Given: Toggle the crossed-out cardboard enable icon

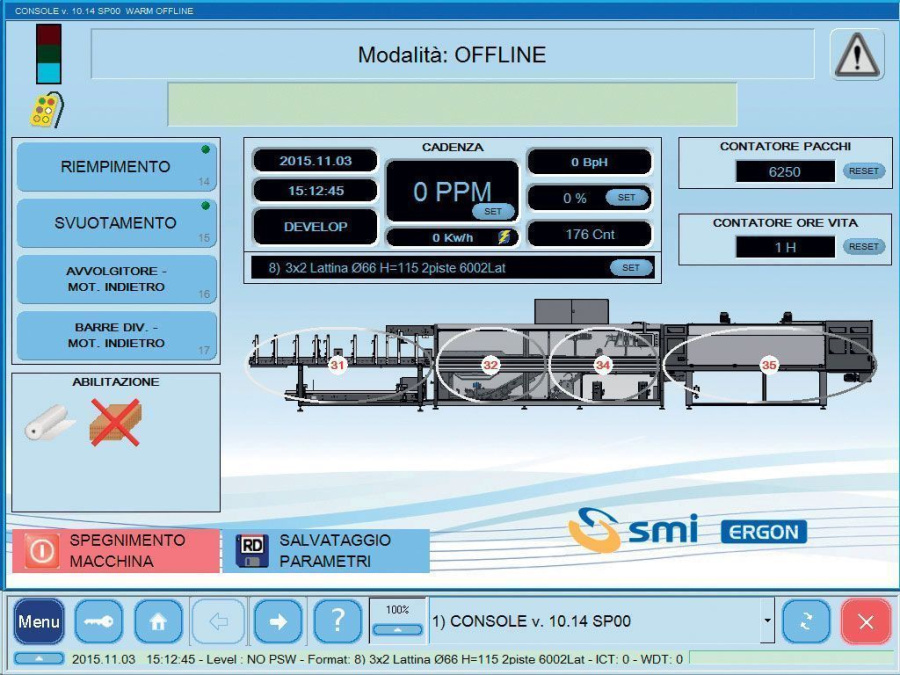Looking at the screenshot, I should click(115, 423).
